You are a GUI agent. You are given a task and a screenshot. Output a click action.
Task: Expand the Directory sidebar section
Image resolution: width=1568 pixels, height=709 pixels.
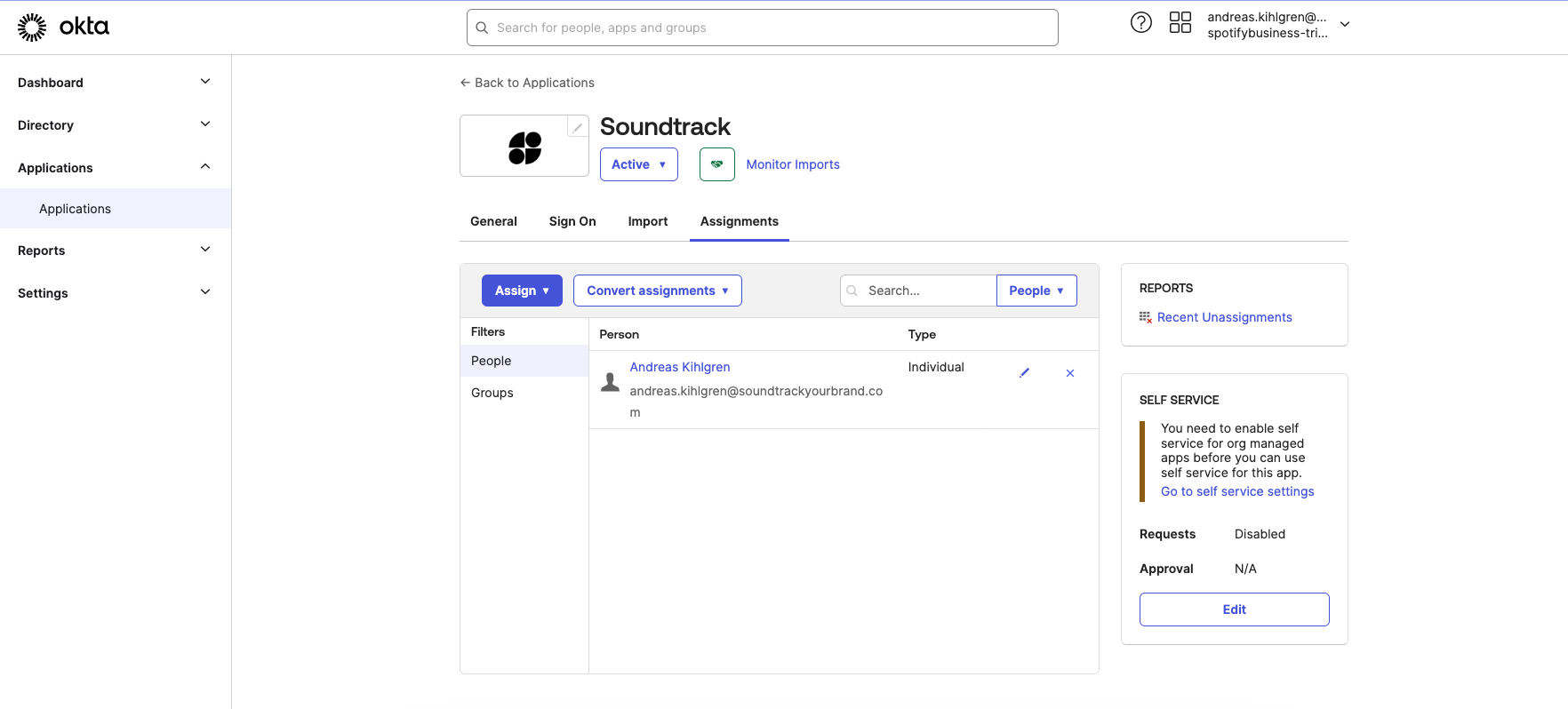click(x=116, y=124)
